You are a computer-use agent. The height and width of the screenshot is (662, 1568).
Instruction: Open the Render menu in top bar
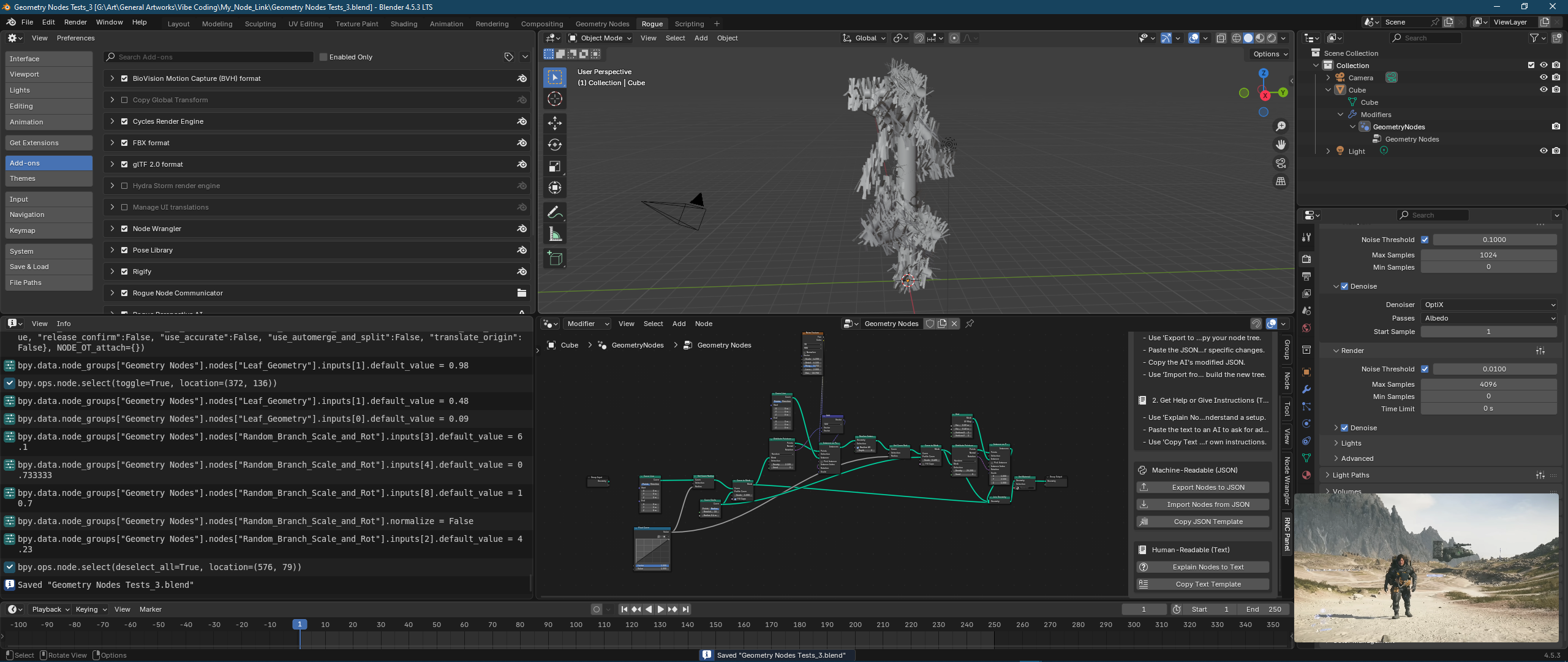click(75, 22)
